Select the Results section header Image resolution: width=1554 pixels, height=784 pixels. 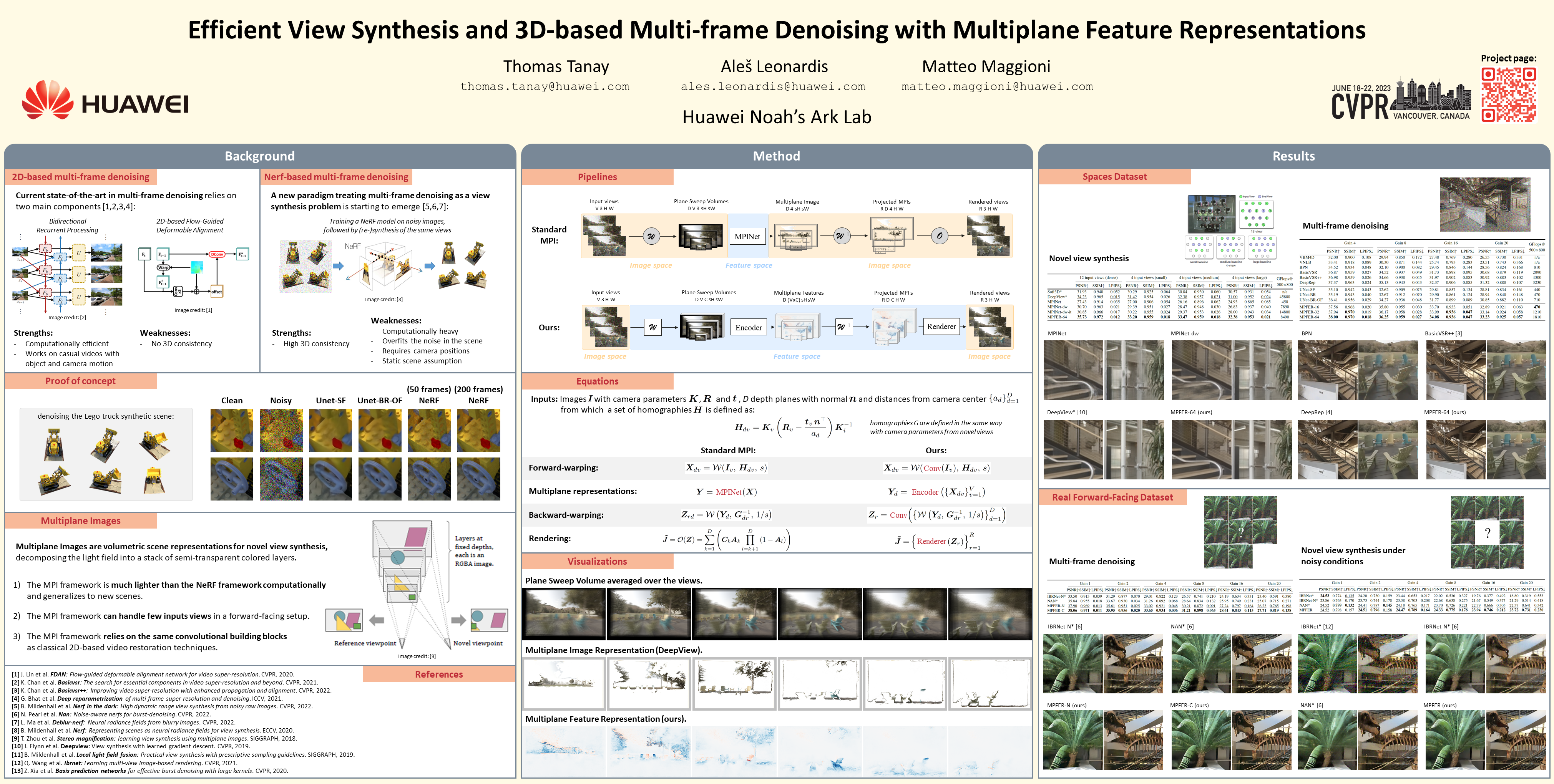point(1293,156)
